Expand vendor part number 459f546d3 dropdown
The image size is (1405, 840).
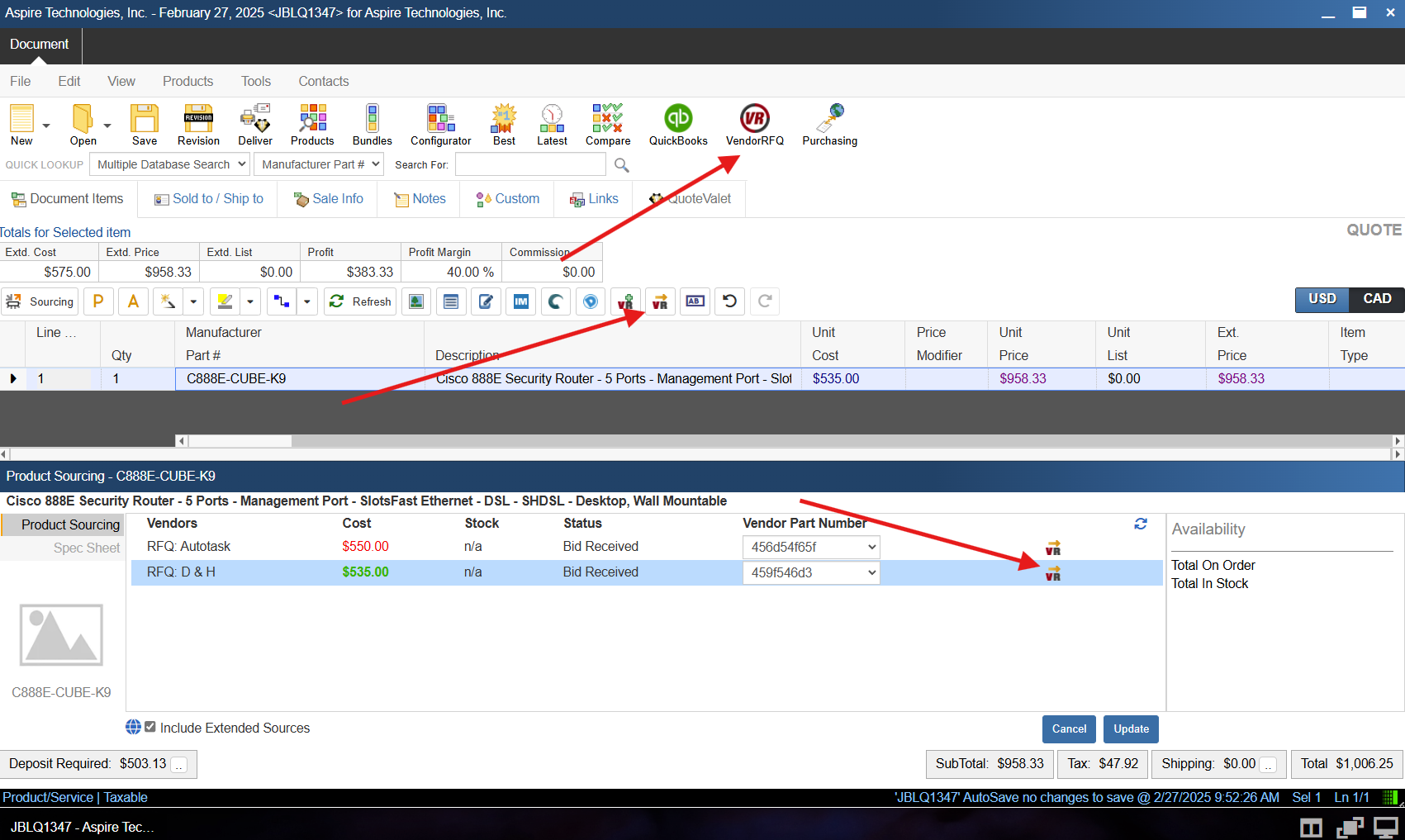click(871, 573)
